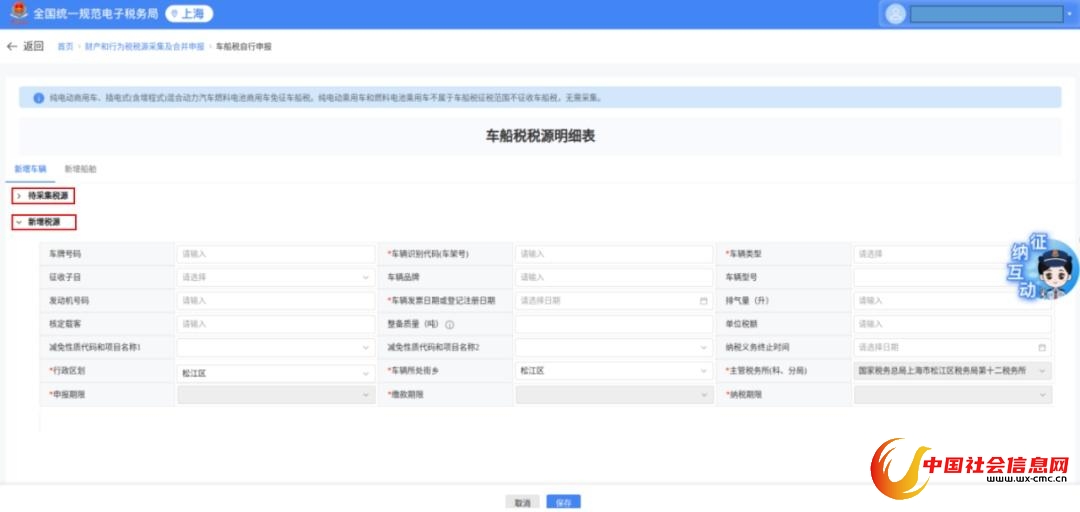Image resolution: width=1080 pixels, height=512 pixels.
Task: Click help info icon beside 整备质量（吨）
Action: click(x=450, y=324)
